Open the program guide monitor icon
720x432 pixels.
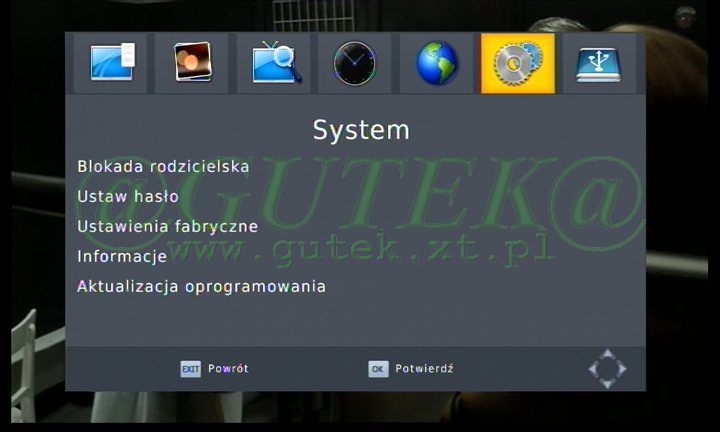110,63
